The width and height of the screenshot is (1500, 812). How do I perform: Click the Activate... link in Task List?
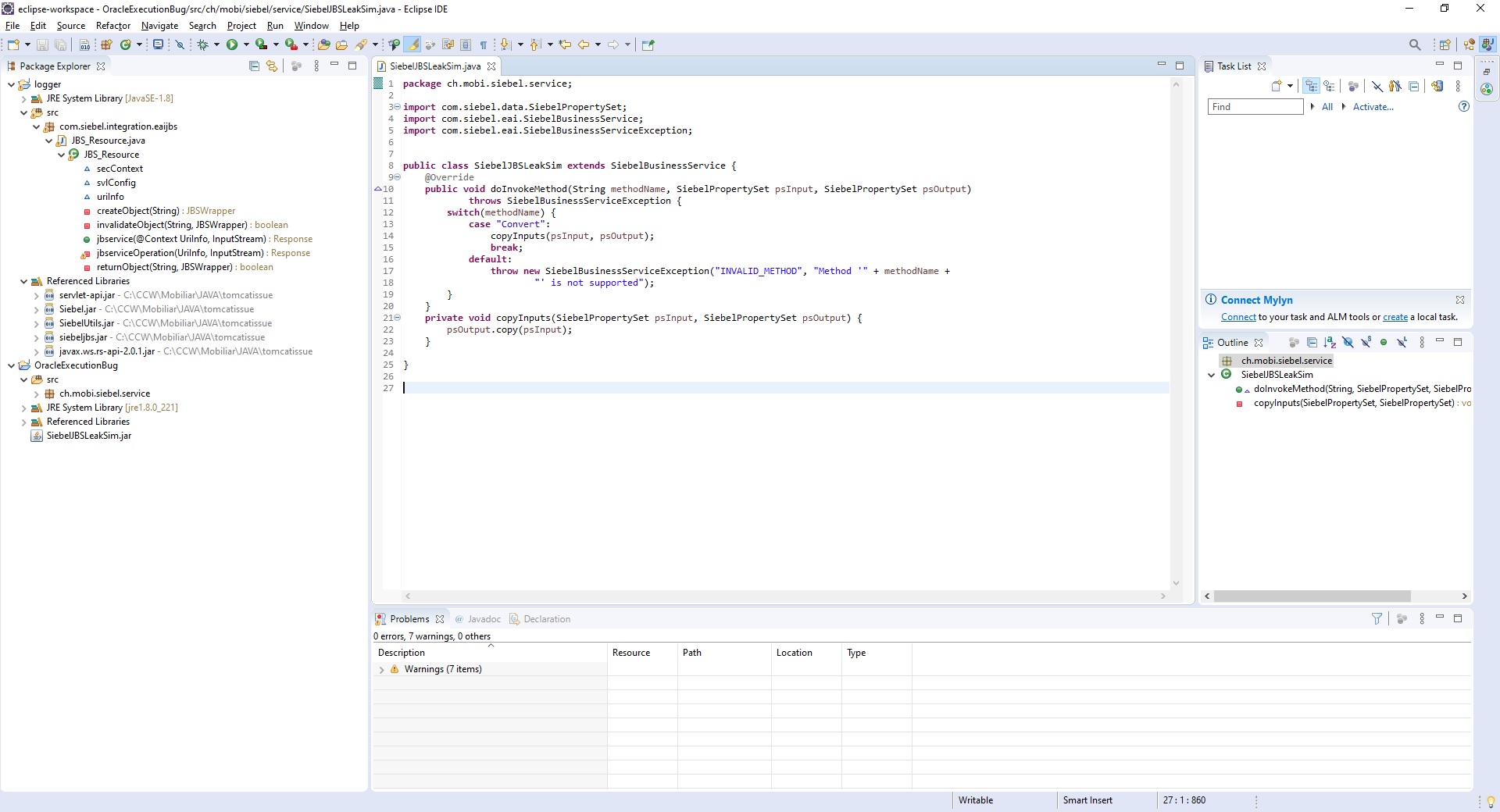pos(1373,107)
